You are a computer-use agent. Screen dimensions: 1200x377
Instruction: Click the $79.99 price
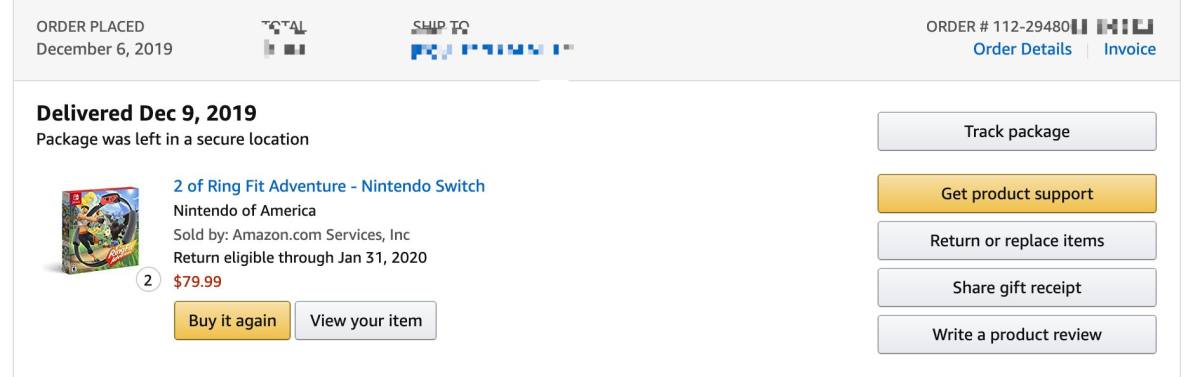pos(198,281)
